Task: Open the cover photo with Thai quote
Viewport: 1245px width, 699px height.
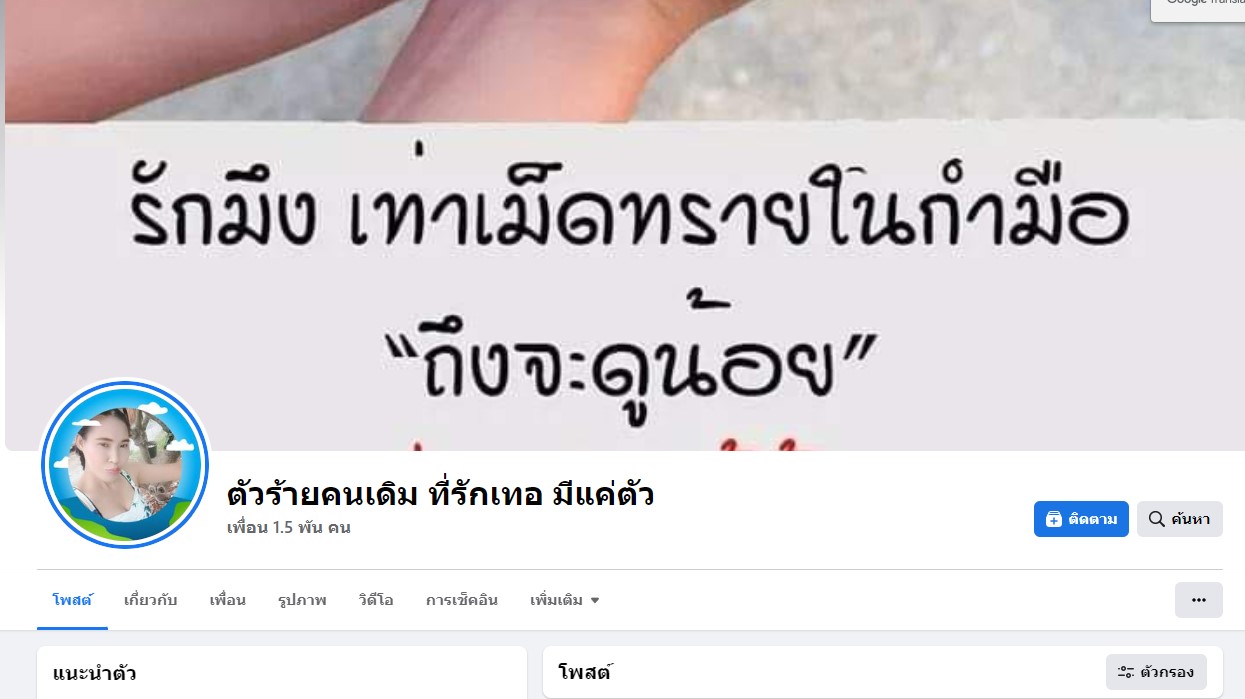Action: pyautogui.click(x=625, y=225)
